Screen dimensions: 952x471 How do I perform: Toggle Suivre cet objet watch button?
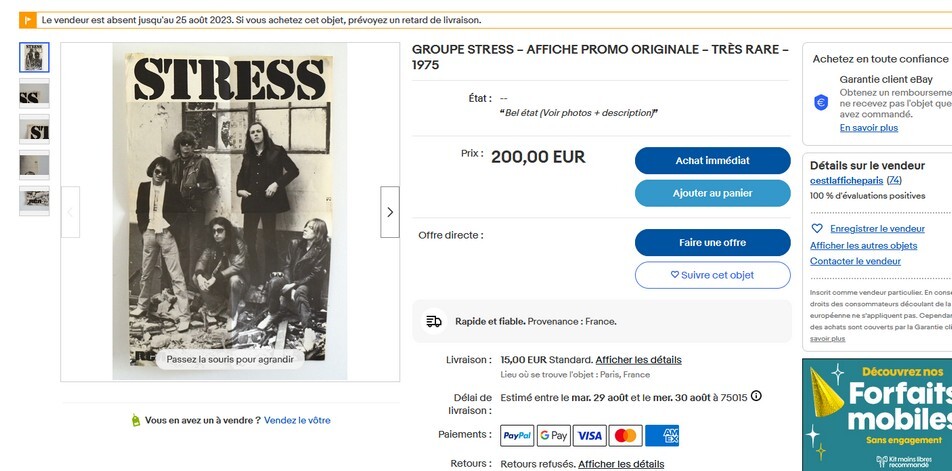click(712, 275)
